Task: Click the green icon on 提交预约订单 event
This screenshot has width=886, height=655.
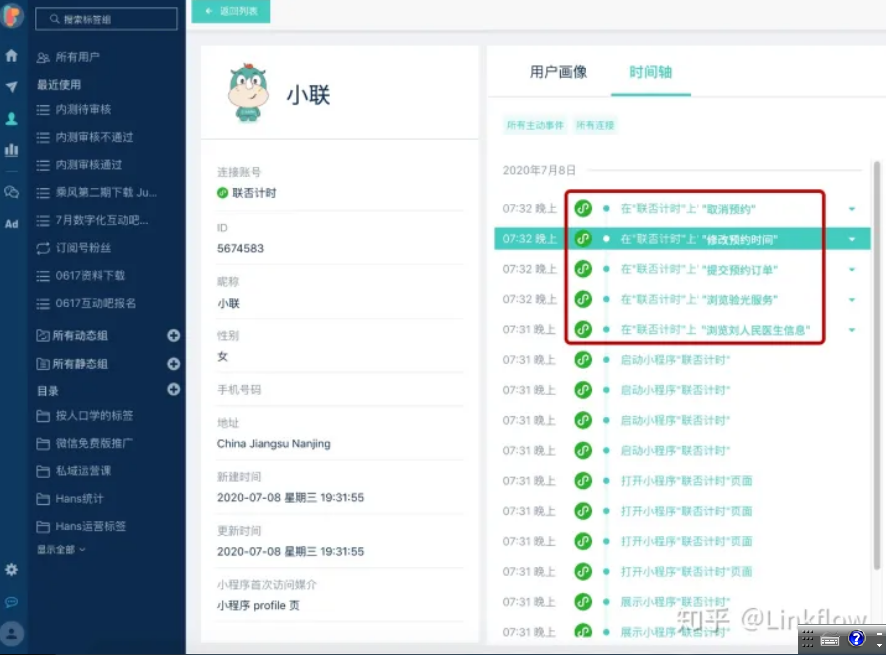Action: click(x=583, y=269)
